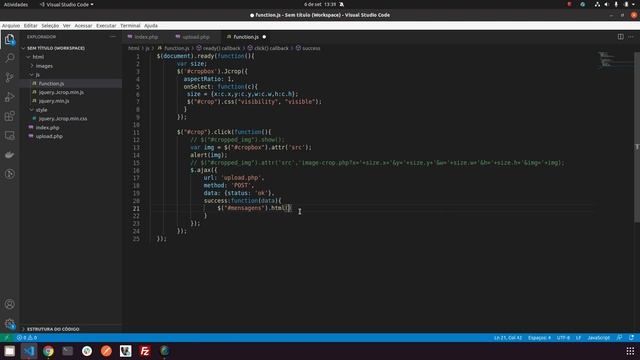Click Atividades in the top bar
The height and width of the screenshot is (360, 640).
point(16,4)
